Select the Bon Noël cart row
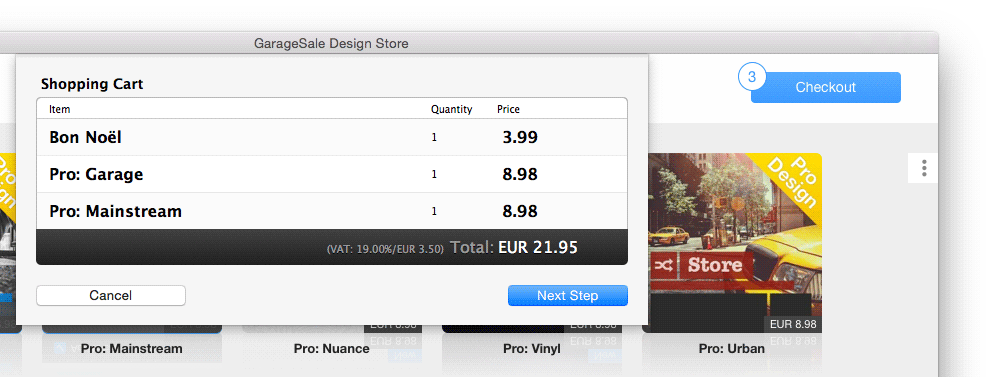Image resolution: width=994 pixels, height=377 pixels. 332,137
